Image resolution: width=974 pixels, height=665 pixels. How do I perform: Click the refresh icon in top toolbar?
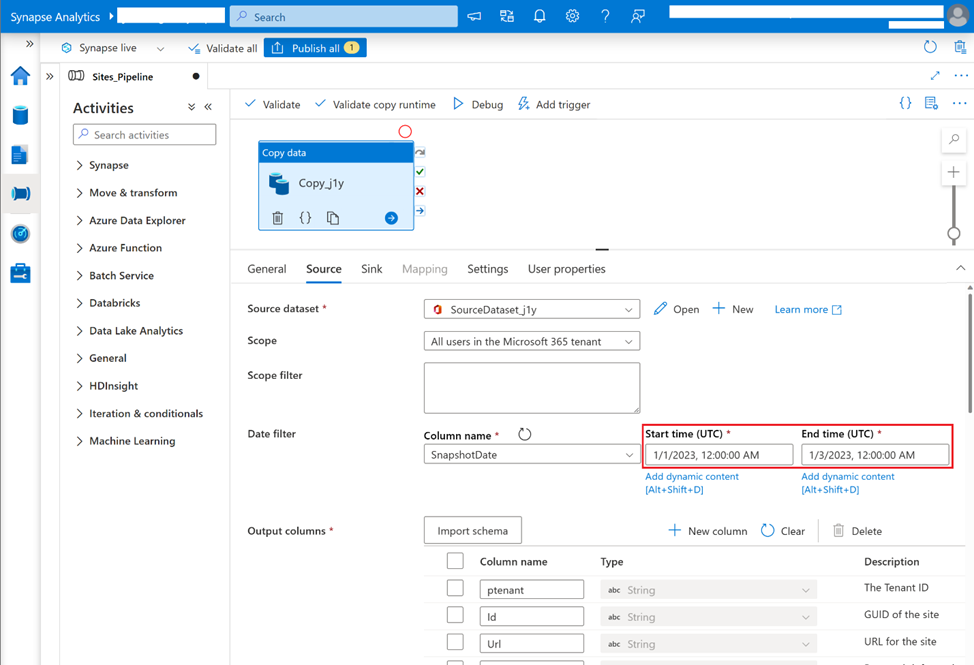pyautogui.click(x=930, y=47)
